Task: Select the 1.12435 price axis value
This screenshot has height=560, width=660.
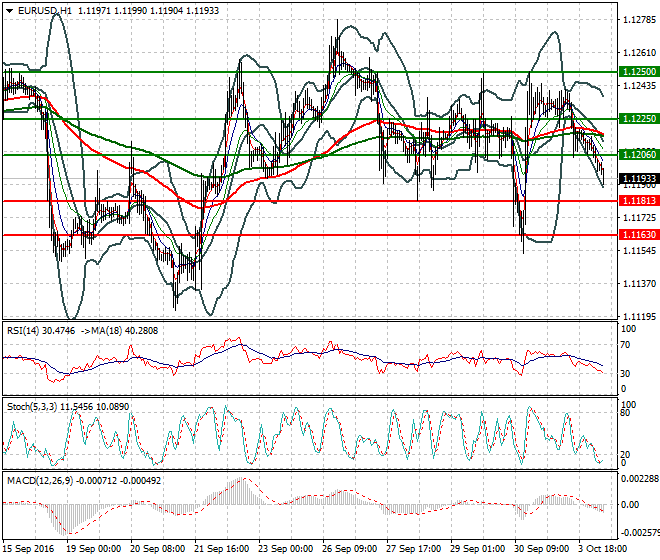Action: (x=639, y=86)
